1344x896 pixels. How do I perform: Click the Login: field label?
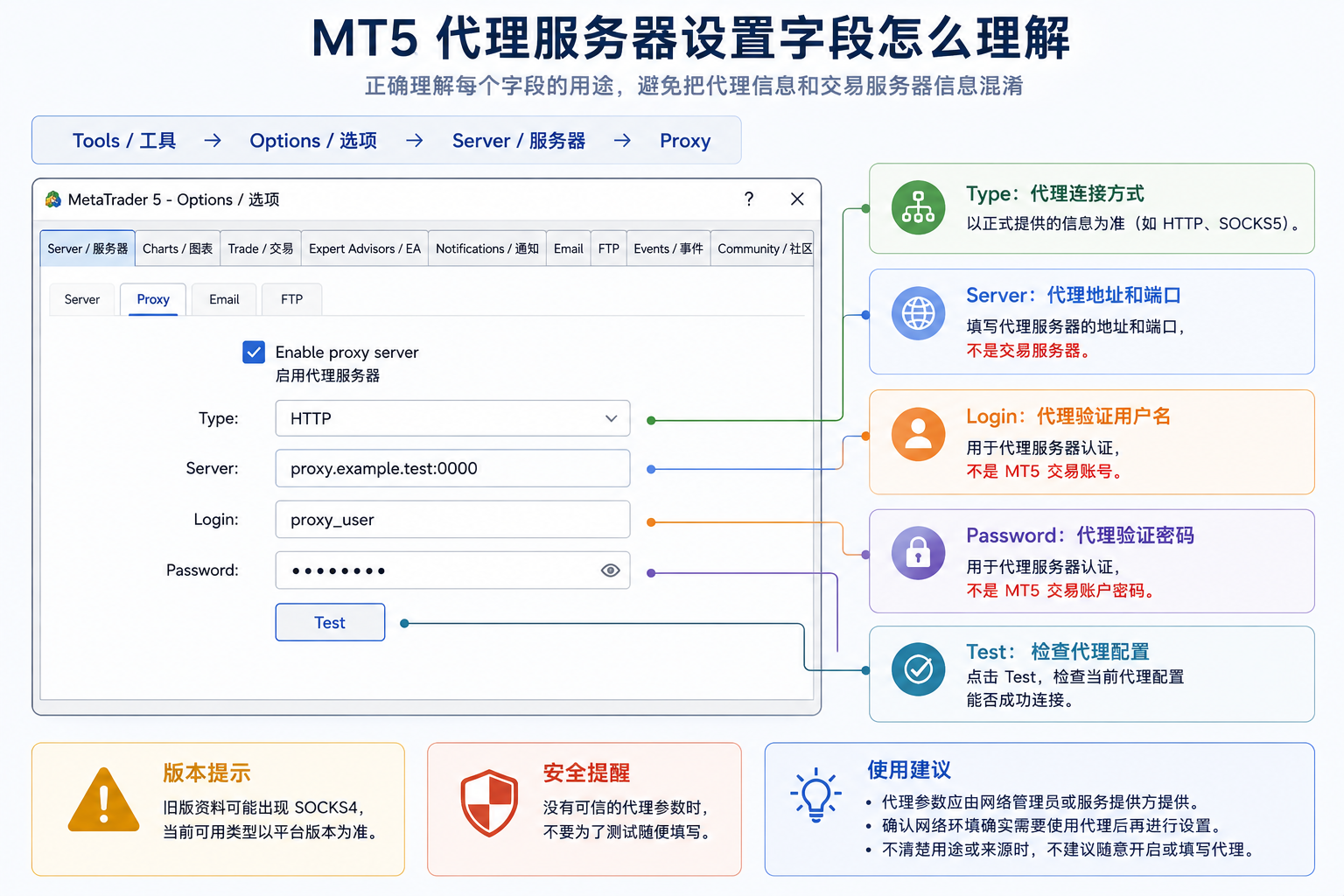tap(216, 520)
